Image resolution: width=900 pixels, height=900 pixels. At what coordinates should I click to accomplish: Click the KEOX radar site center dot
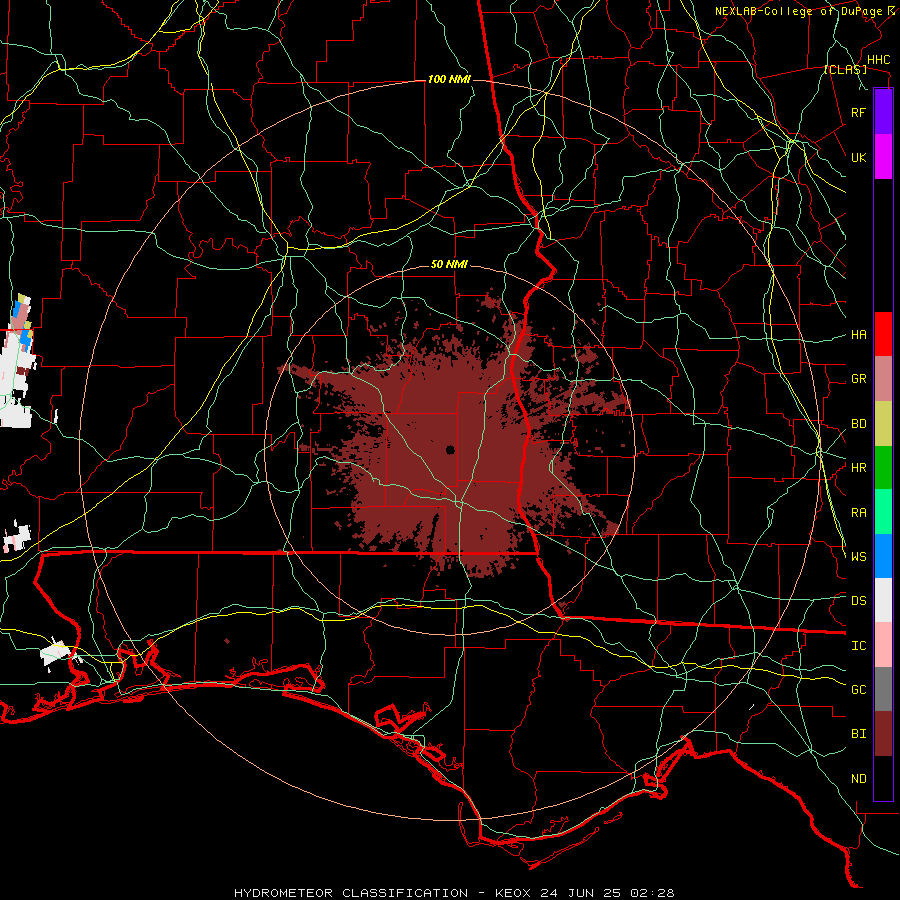click(x=450, y=450)
